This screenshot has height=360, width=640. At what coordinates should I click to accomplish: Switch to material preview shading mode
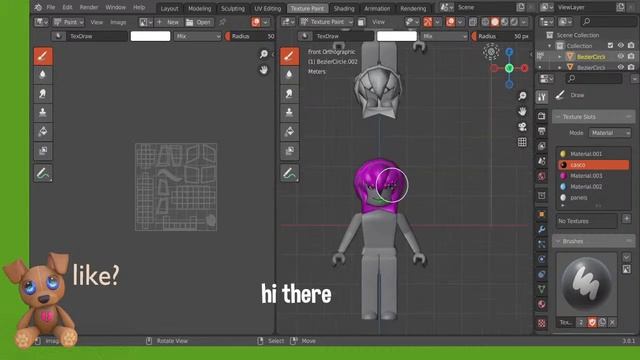[x=504, y=22]
